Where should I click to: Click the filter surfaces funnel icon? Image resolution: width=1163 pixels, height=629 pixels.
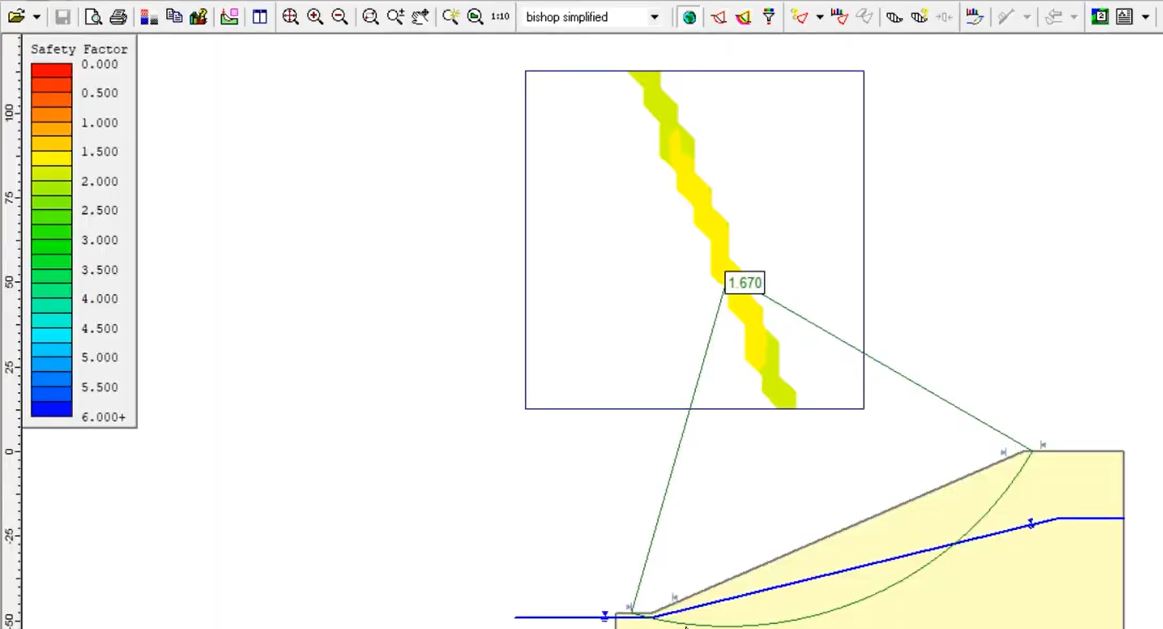[x=768, y=17]
